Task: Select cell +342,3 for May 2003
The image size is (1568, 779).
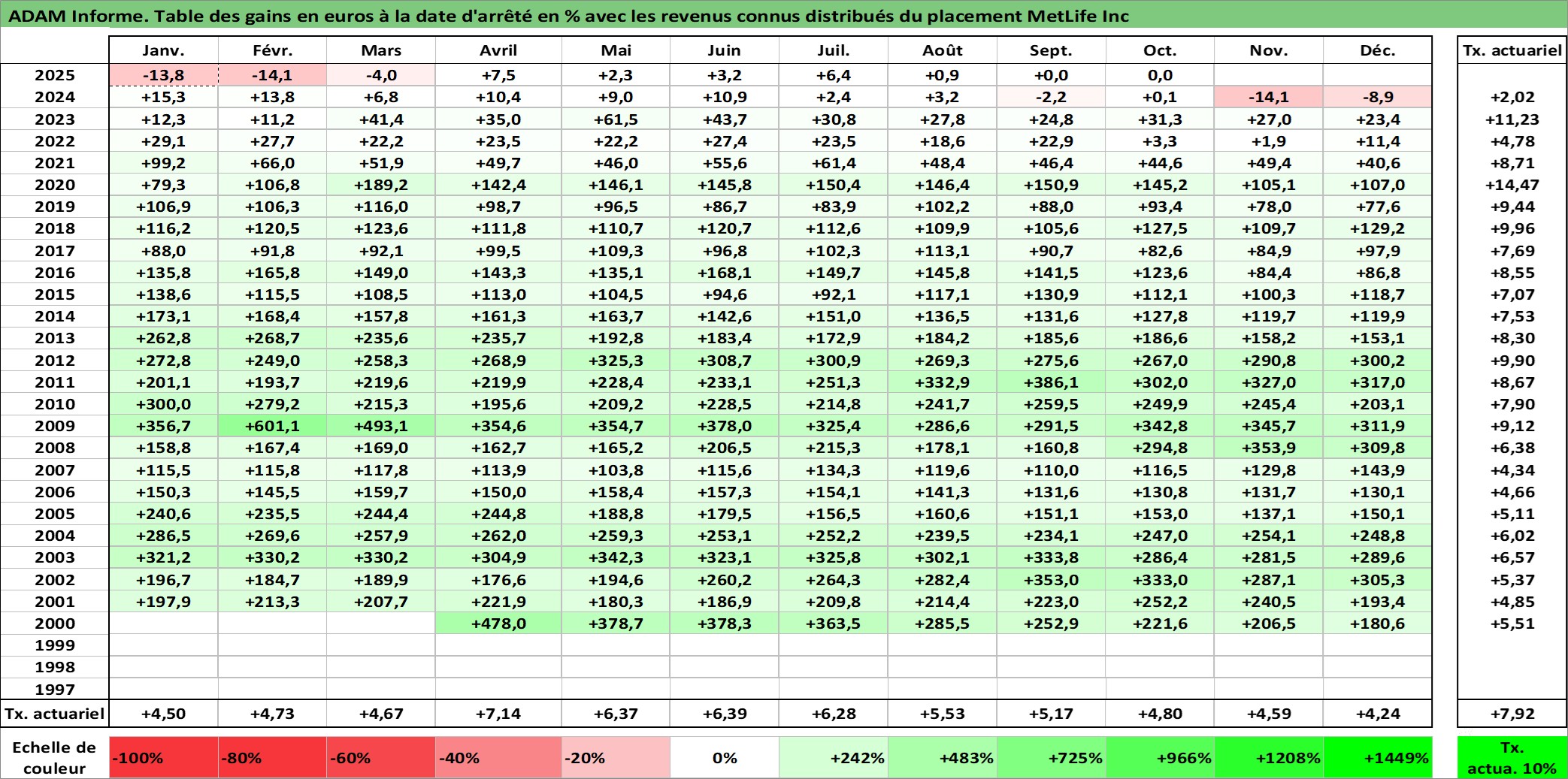Action: click(x=616, y=557)
